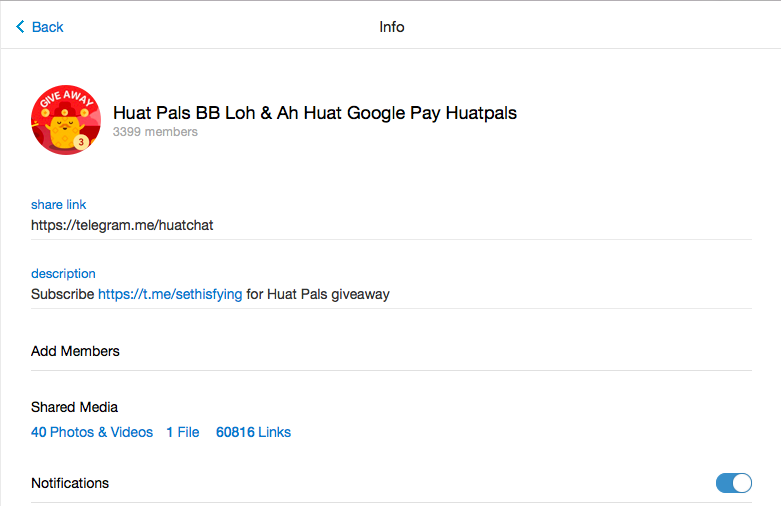Open the t.me/sethisfying link

(170, 294)
